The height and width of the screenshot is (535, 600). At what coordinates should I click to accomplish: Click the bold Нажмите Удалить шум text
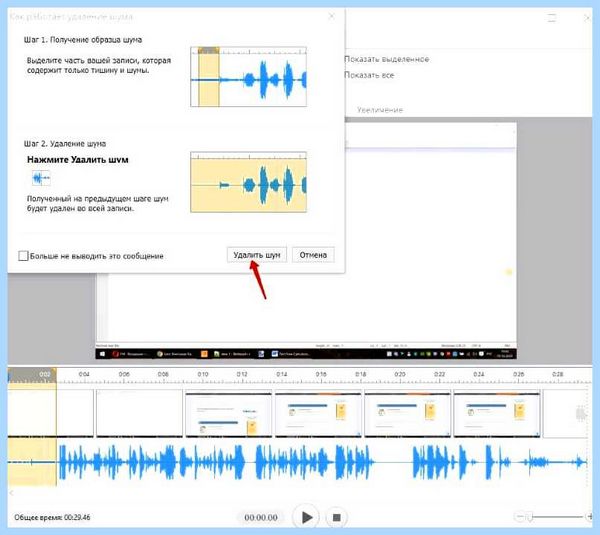tap(78, 160)
